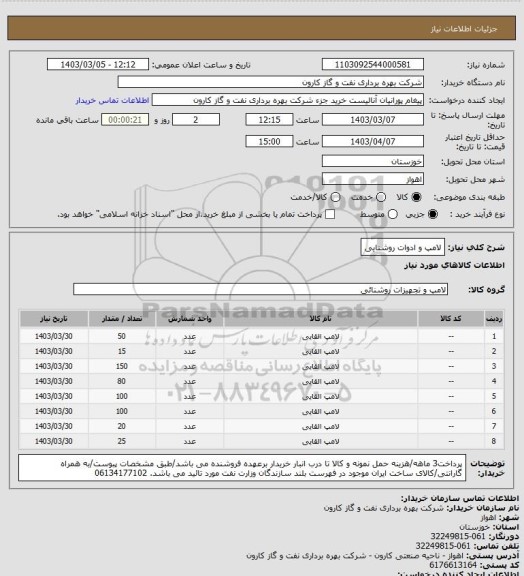
Task: Click لامپ القایی item name in row 1
Action: click(320, 336)
